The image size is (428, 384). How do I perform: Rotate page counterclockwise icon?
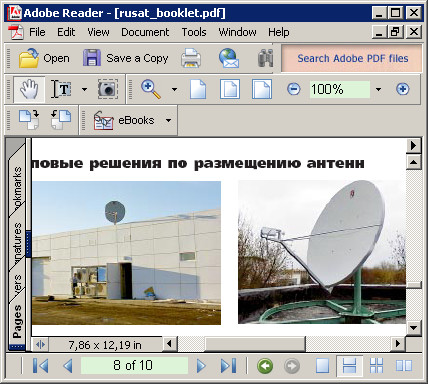[61, 120]
